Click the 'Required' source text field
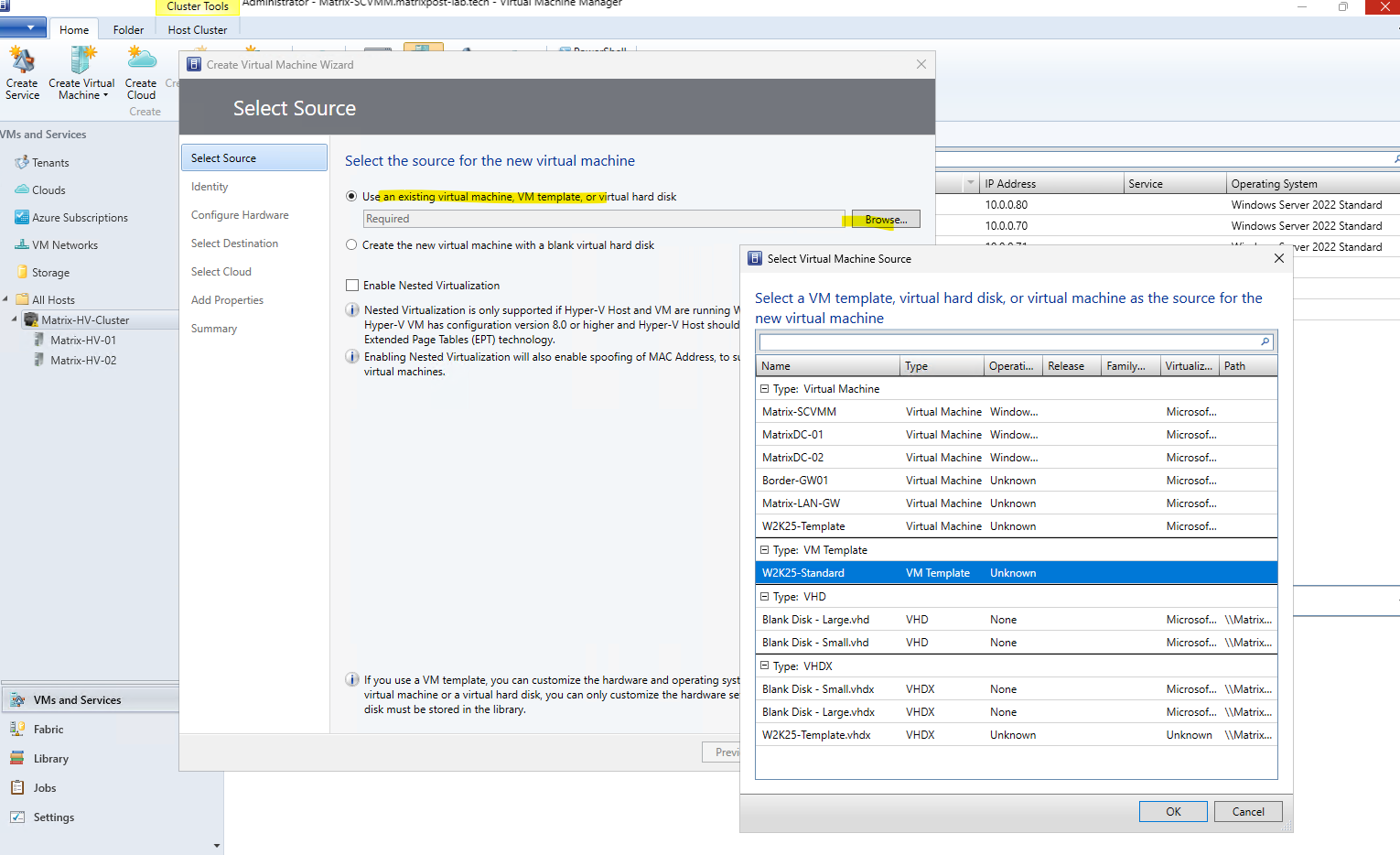 (x=604, y=219)
